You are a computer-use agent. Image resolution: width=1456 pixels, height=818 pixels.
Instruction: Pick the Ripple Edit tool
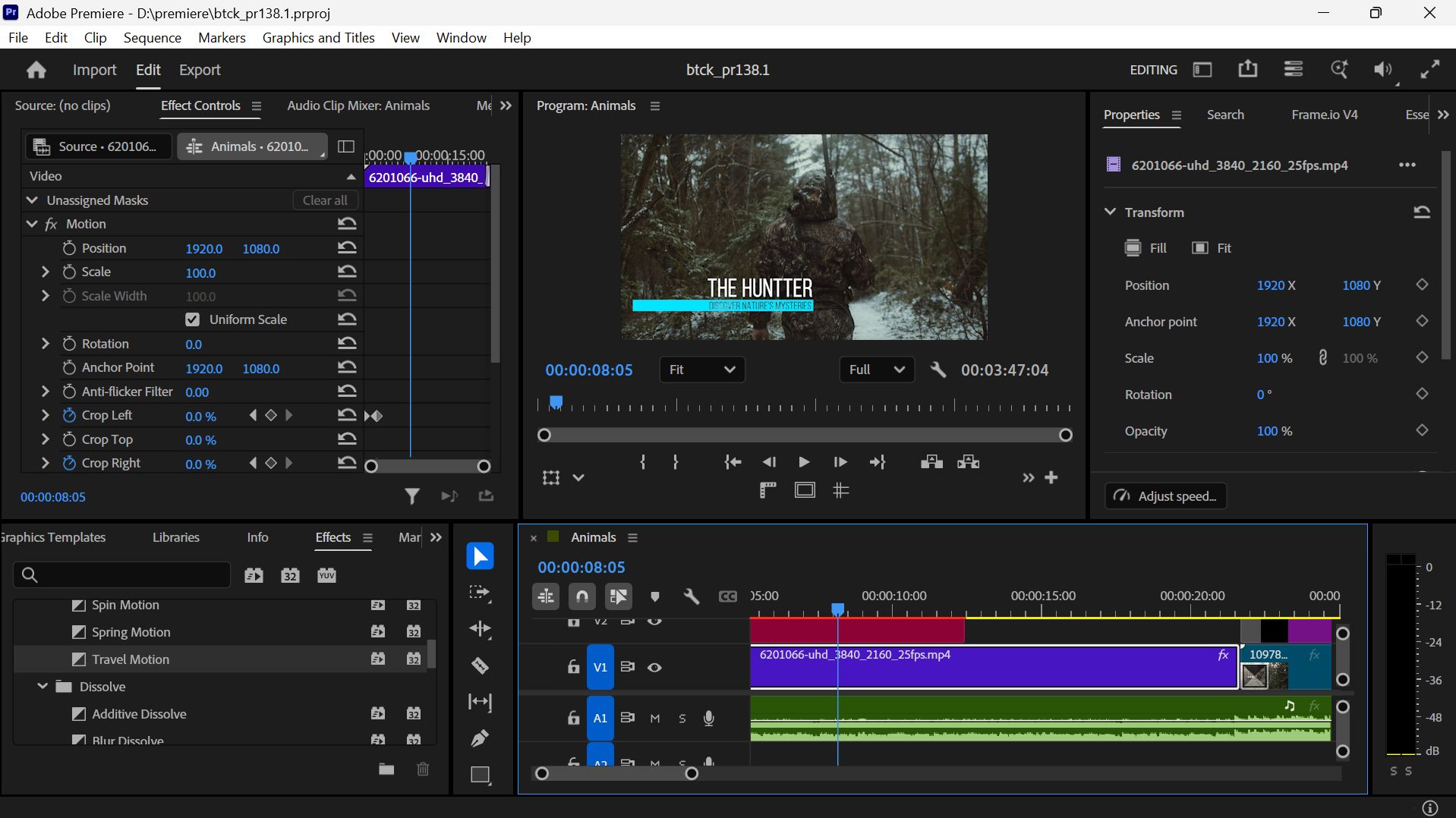[480, 629]
